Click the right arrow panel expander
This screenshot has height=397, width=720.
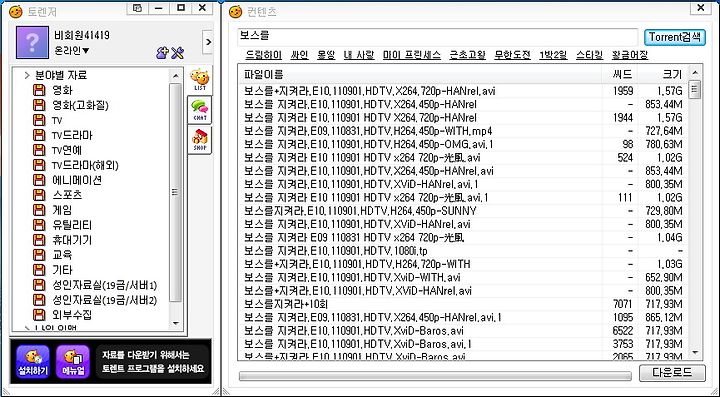208,42
